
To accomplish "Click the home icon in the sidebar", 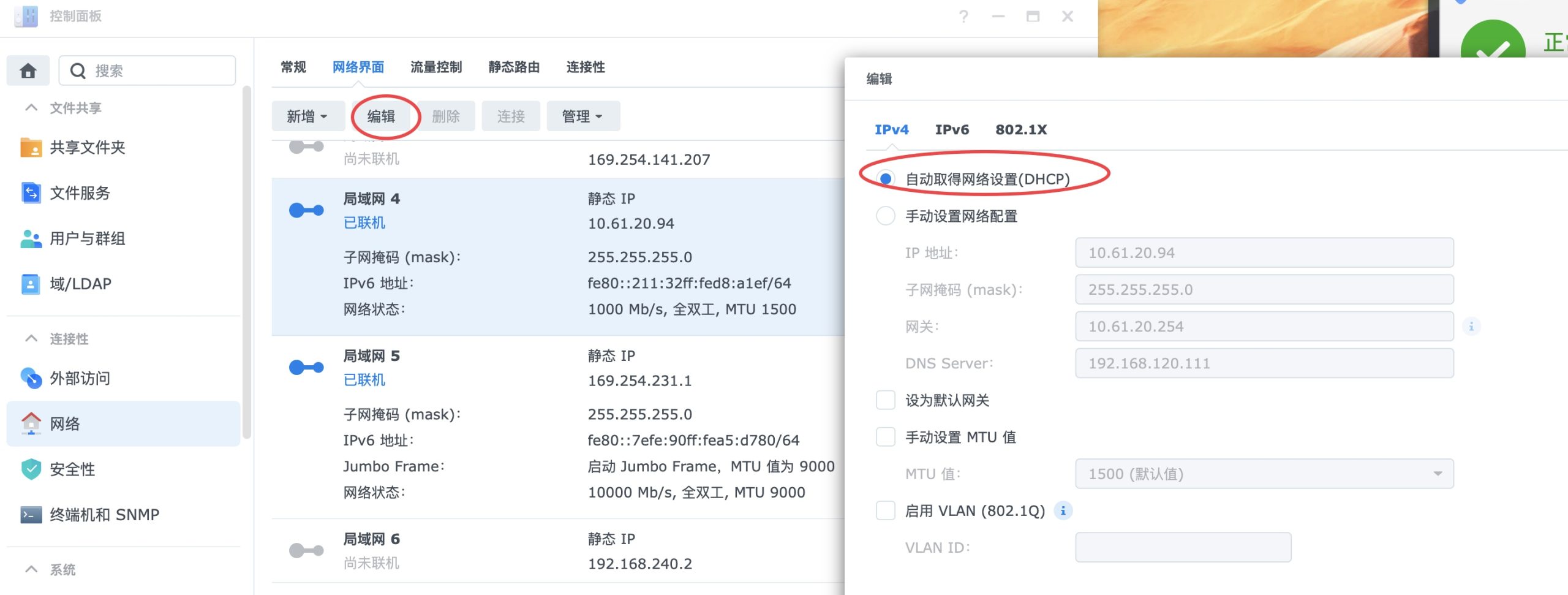I will click(x=28, y=71).
